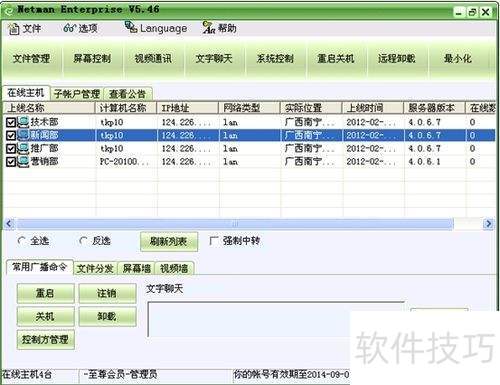
Task: Click the host list scrollbar left arrow
Action: 9,224
